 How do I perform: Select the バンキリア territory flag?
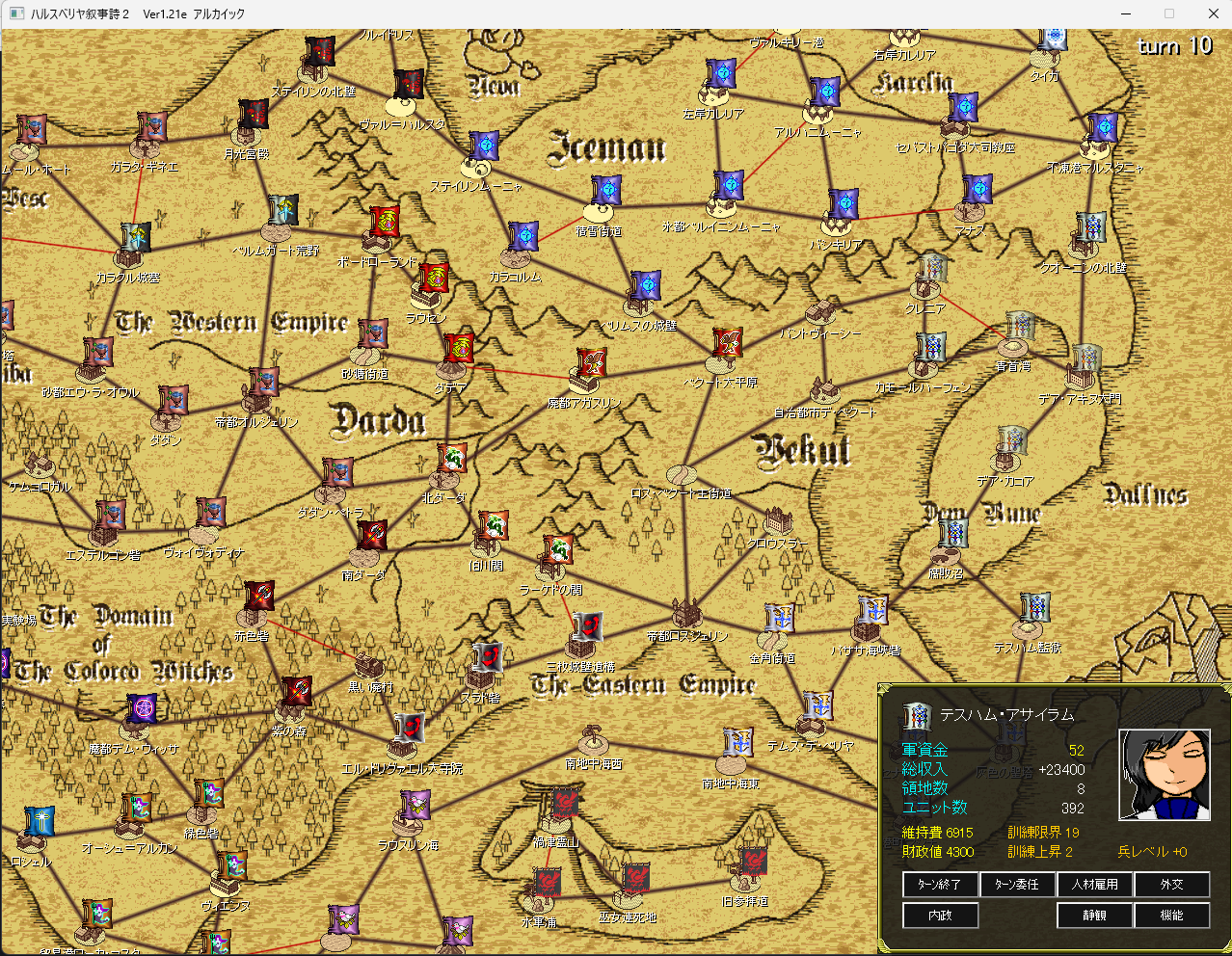(x=844, y=204)
